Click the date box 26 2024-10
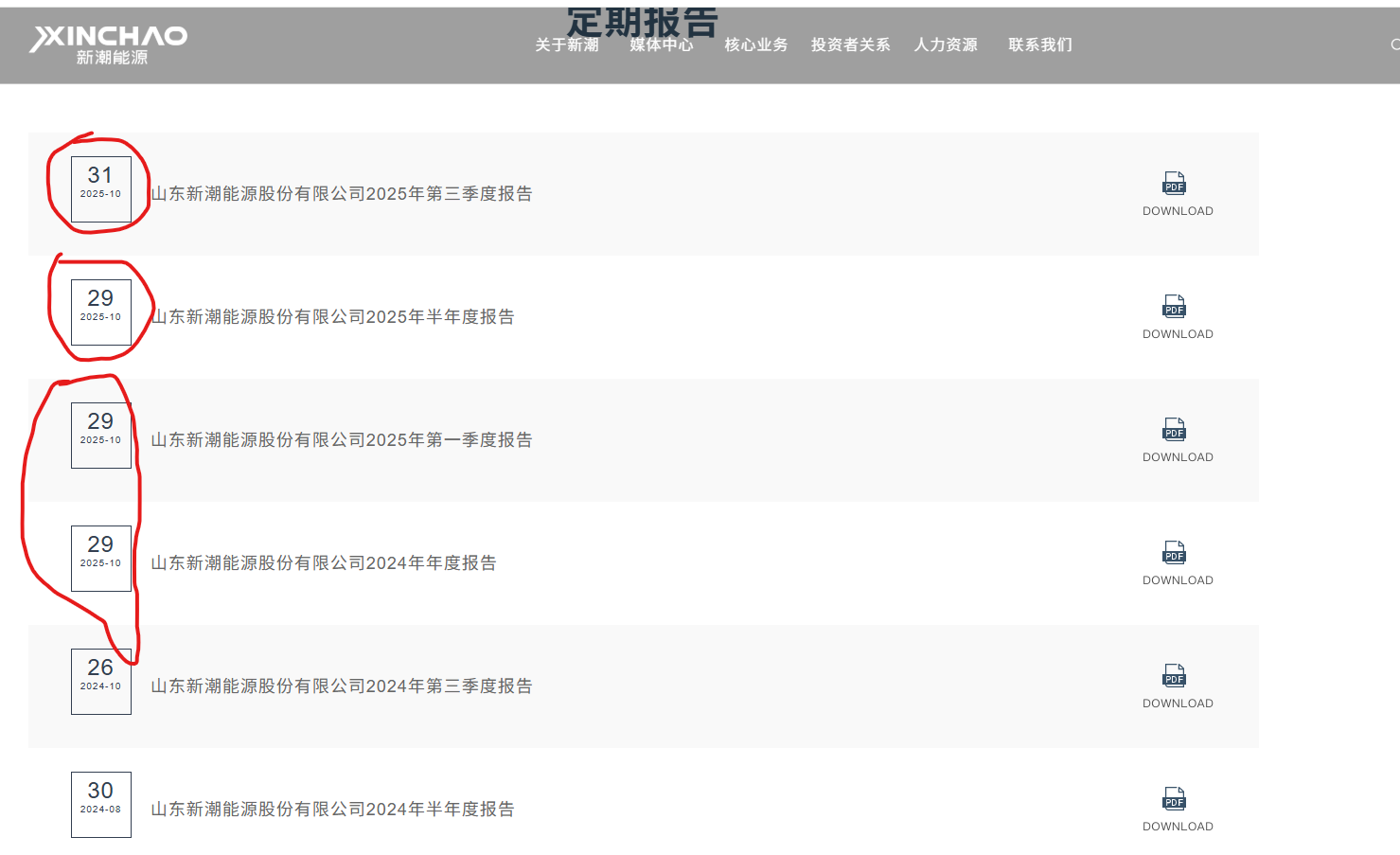The image size is (1400, 855). click(x=101, y=682)
